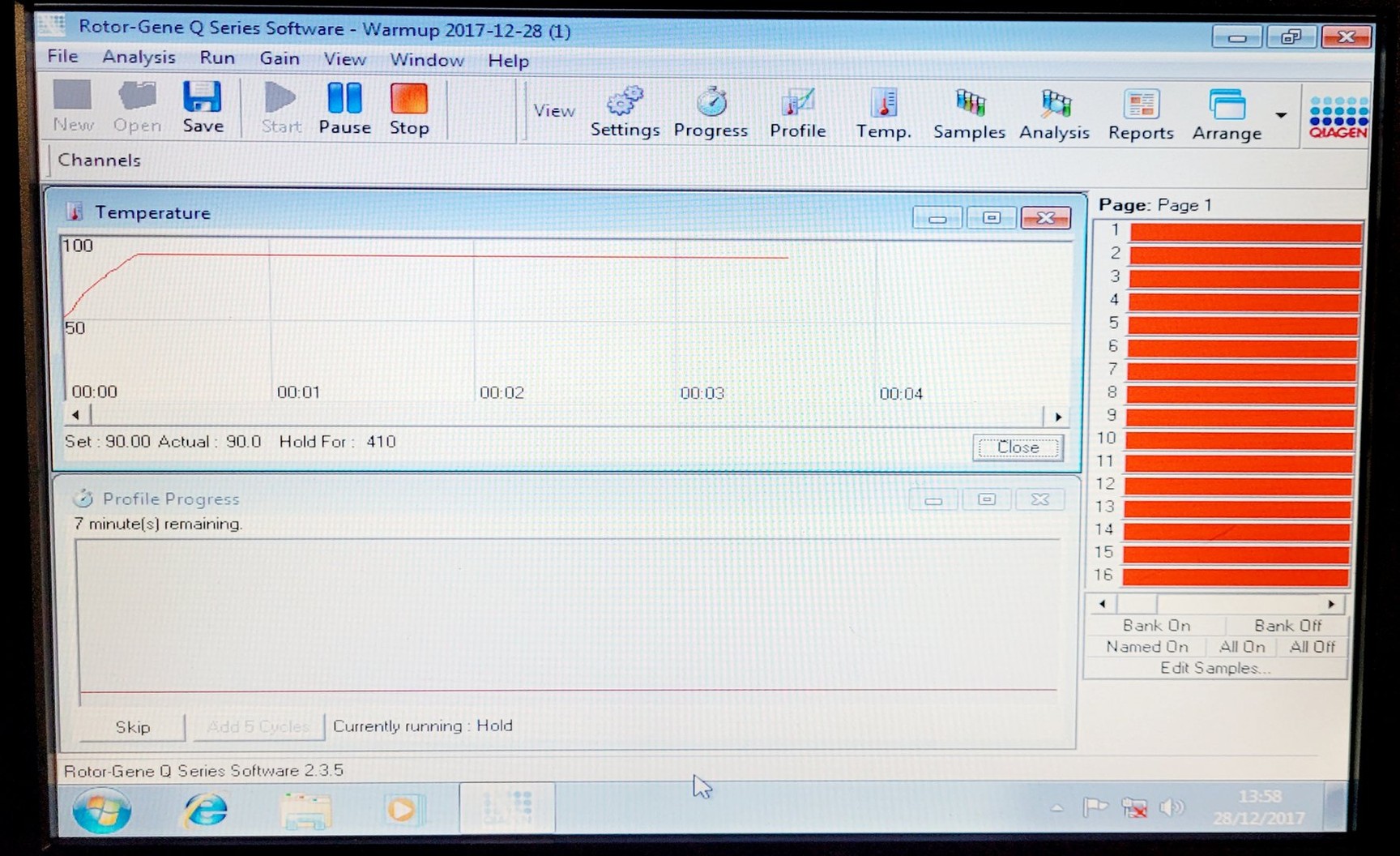Expand the Arrange dropdown arrow
The height and width of the screenshot is (856, 1400).
click(1281, 116)
